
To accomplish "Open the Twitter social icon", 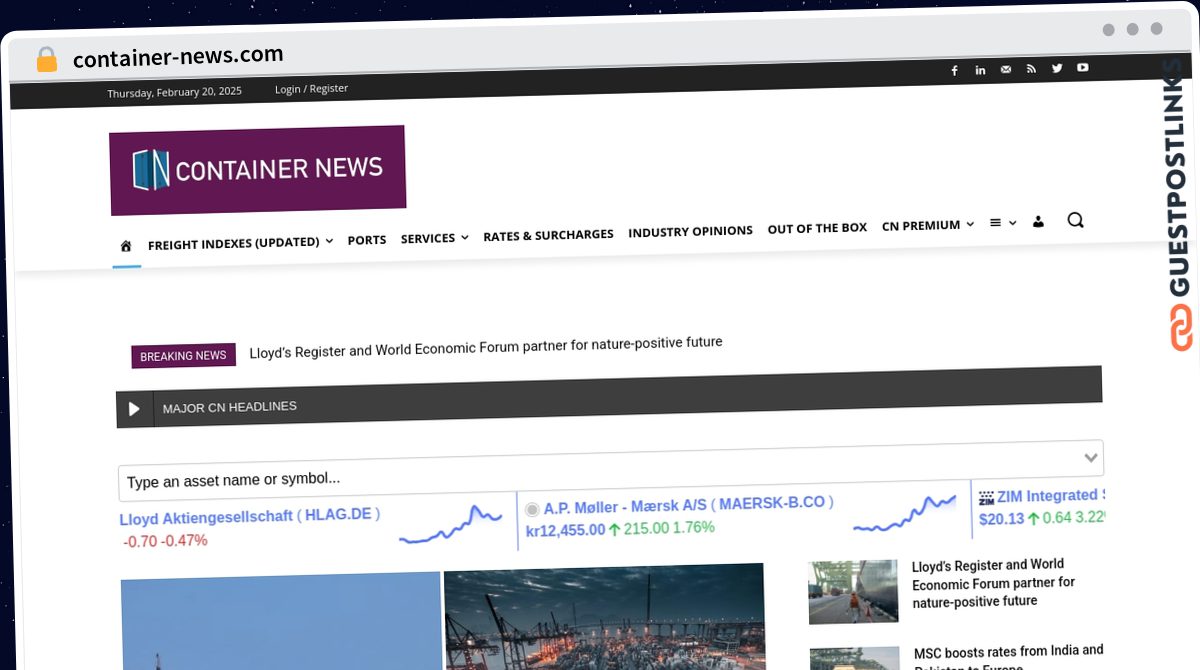I will pos(1057,68).
